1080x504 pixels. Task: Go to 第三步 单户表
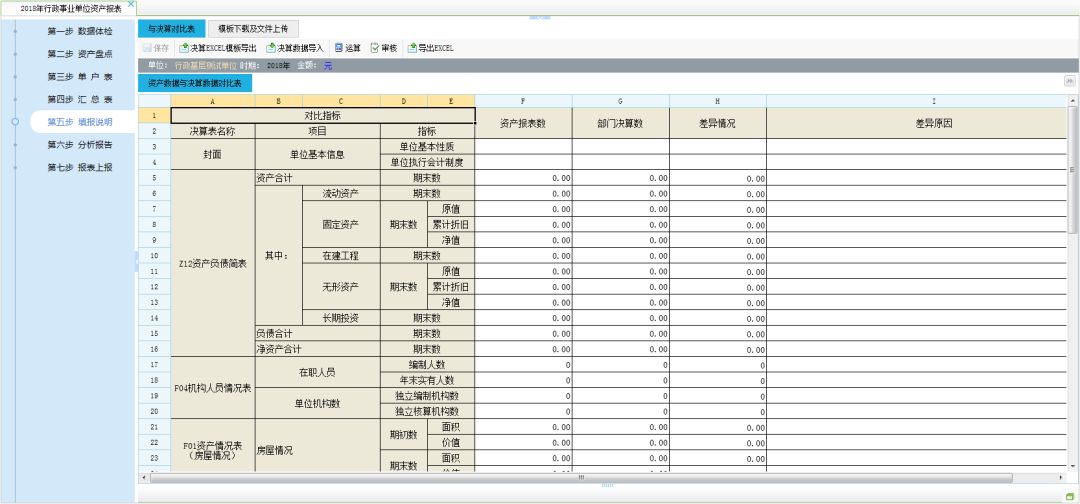pyautogui.click(x=79, y=77)
